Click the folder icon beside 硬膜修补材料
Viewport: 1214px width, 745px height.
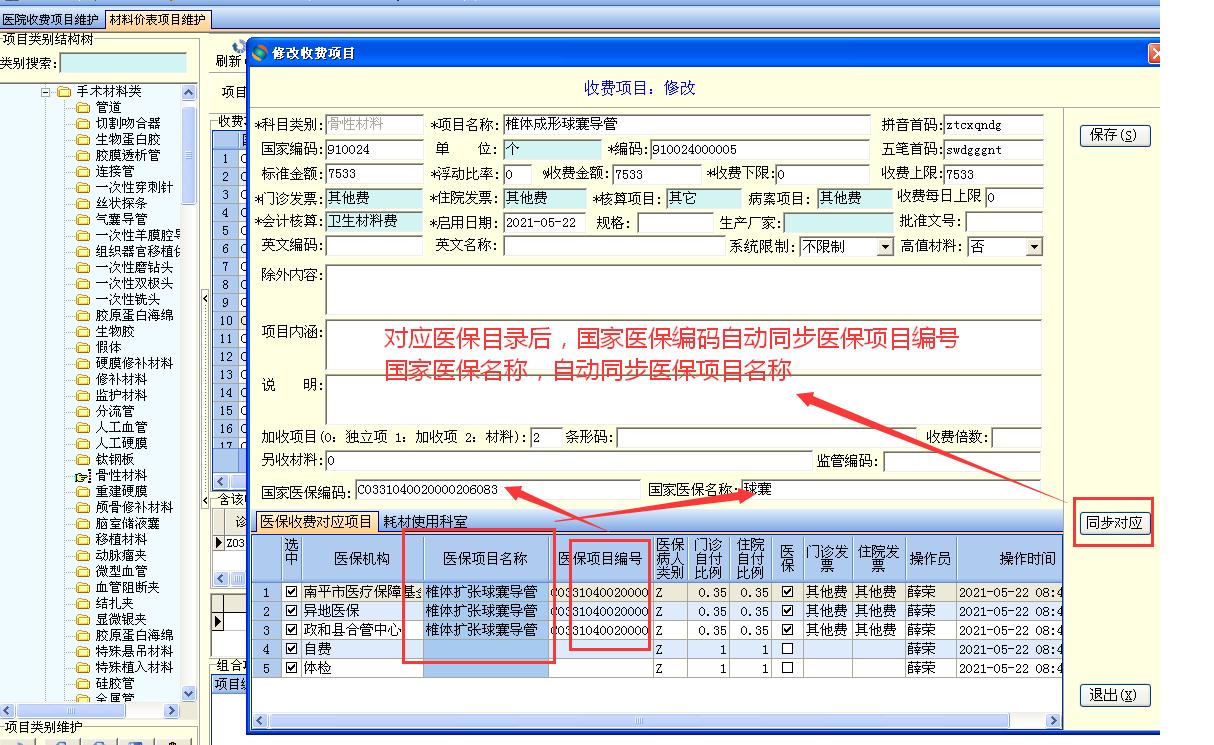(x=83, y=364)
